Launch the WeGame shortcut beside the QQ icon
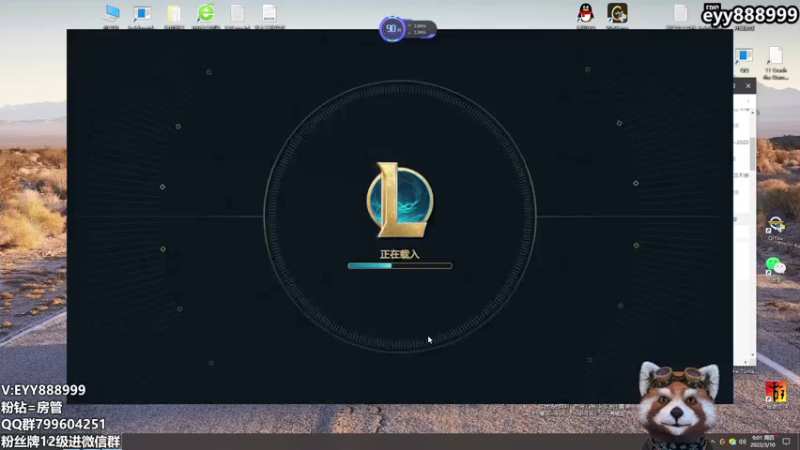The width and height of the screenshot is (800, 450). pyautogui.click(x=617, y=14)
